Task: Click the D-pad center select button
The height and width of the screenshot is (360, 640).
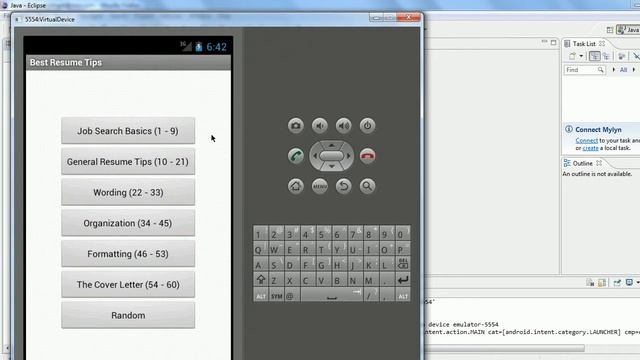Action: click(331, 156)
